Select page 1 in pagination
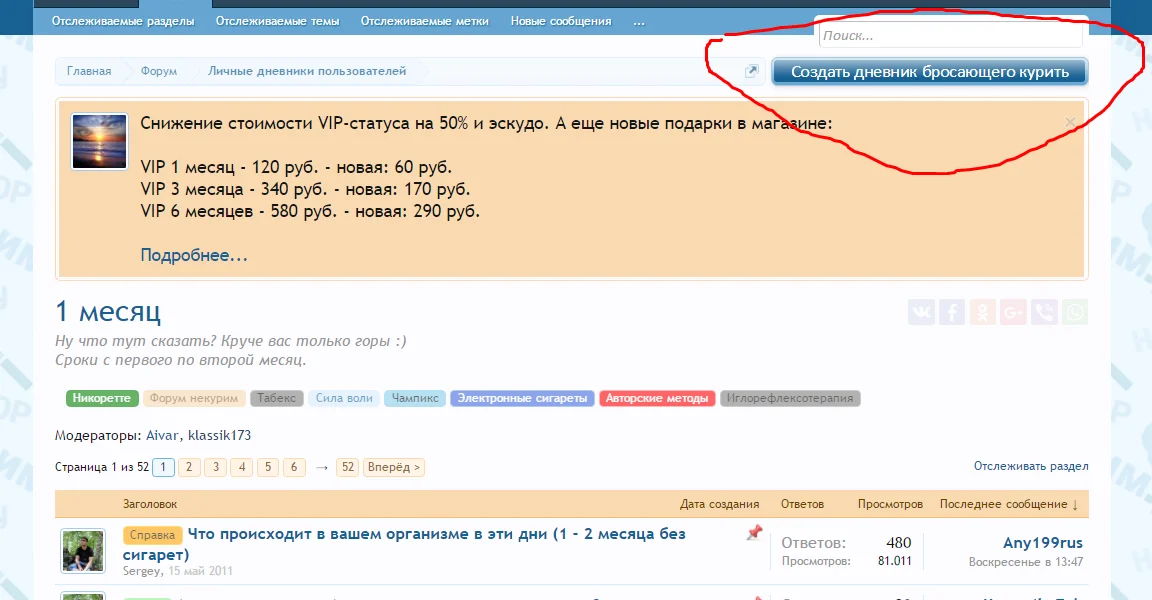 pyautogui.click(x=163, y=467)
